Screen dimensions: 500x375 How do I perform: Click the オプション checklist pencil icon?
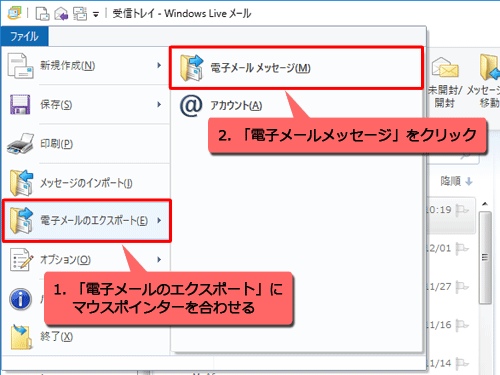[21, 259]
